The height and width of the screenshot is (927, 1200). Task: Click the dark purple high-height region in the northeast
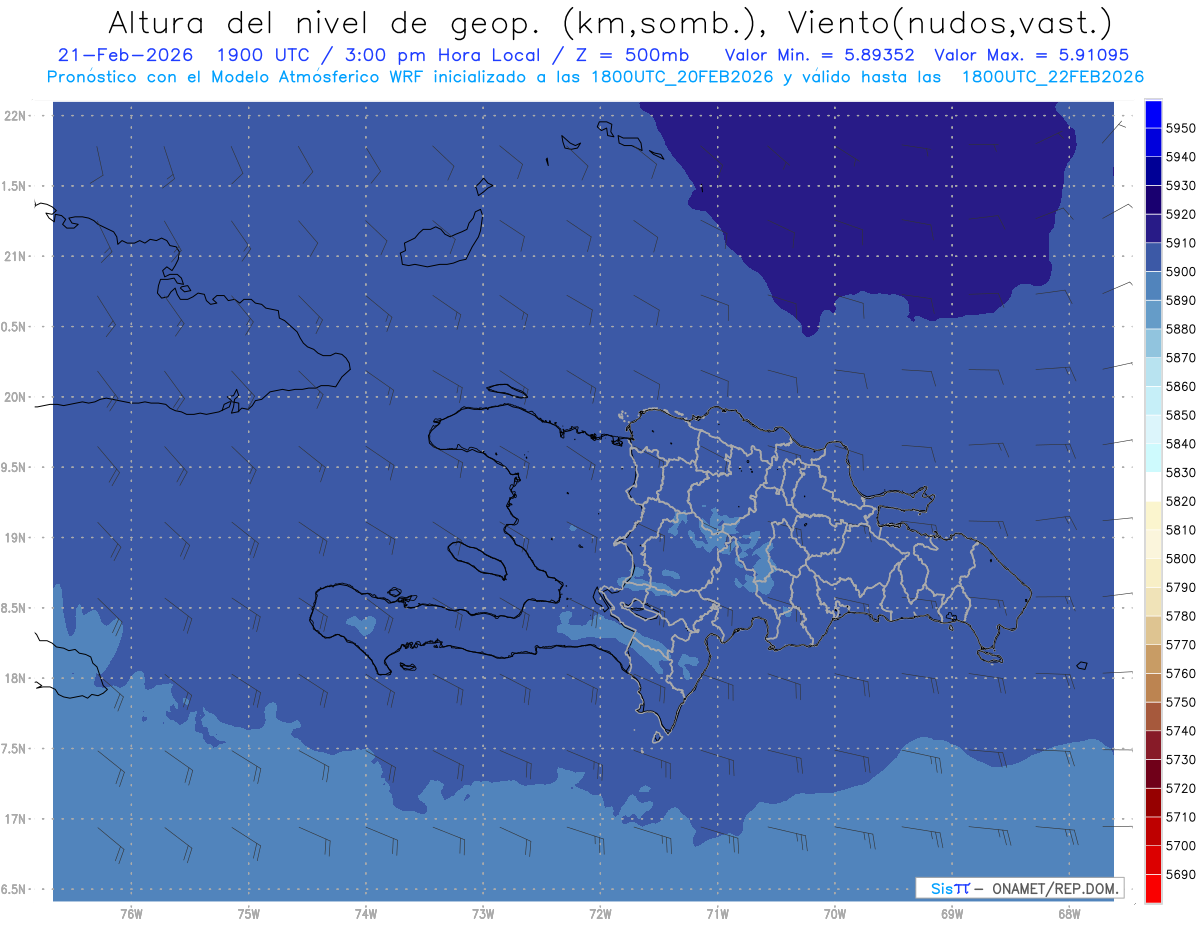click(x=880, y=210)
